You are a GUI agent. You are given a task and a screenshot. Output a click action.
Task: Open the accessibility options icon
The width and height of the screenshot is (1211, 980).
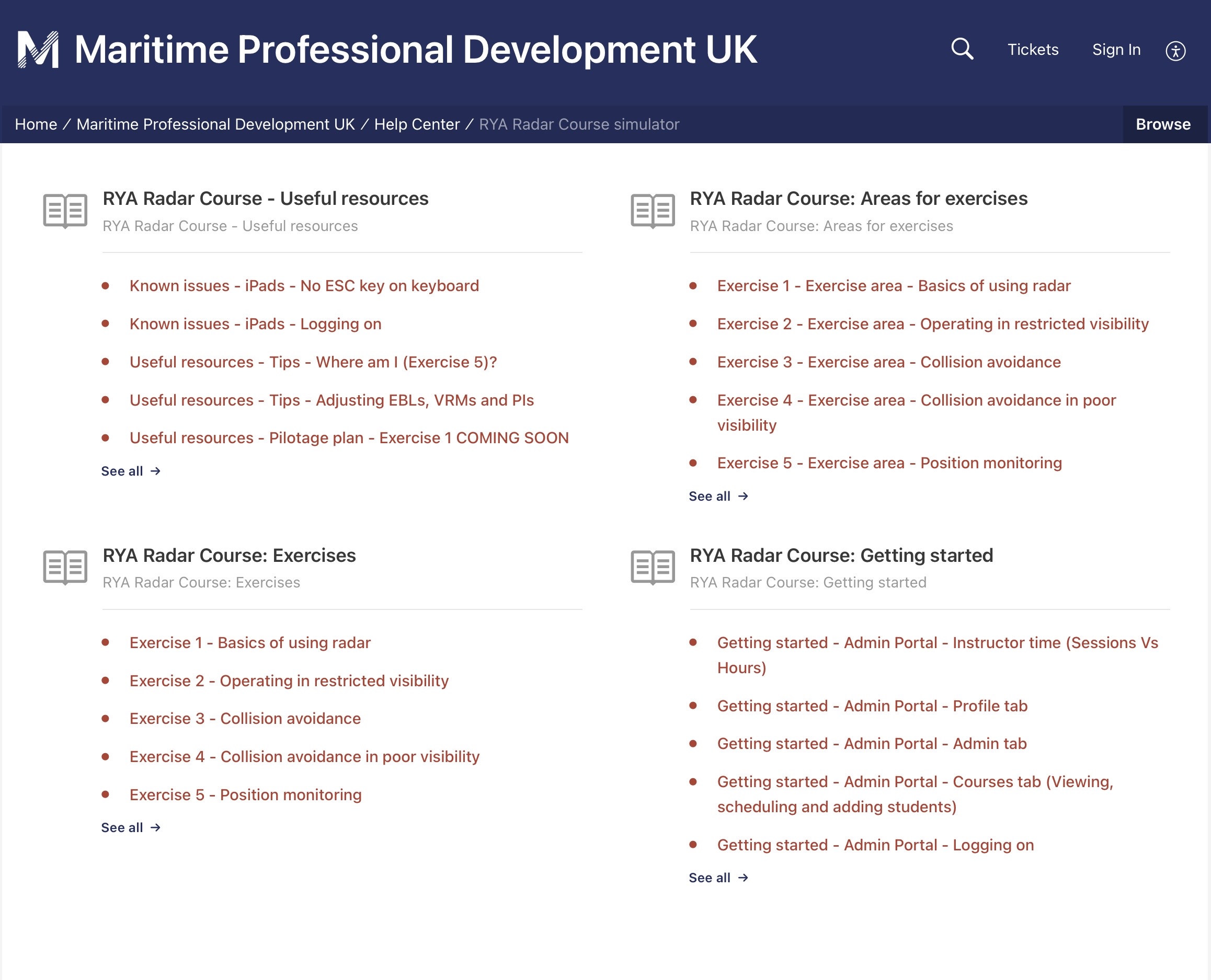1175,51
